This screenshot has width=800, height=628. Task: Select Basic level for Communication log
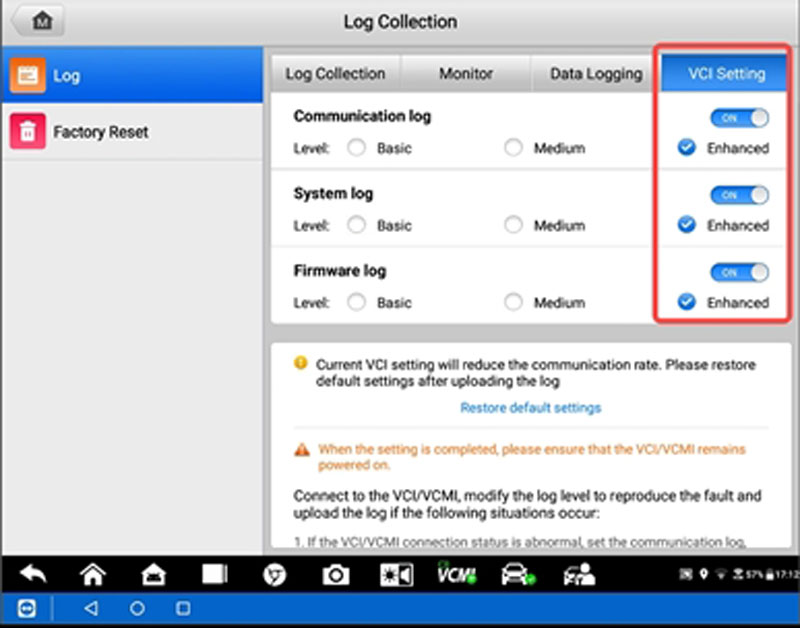tap(356, 148)
